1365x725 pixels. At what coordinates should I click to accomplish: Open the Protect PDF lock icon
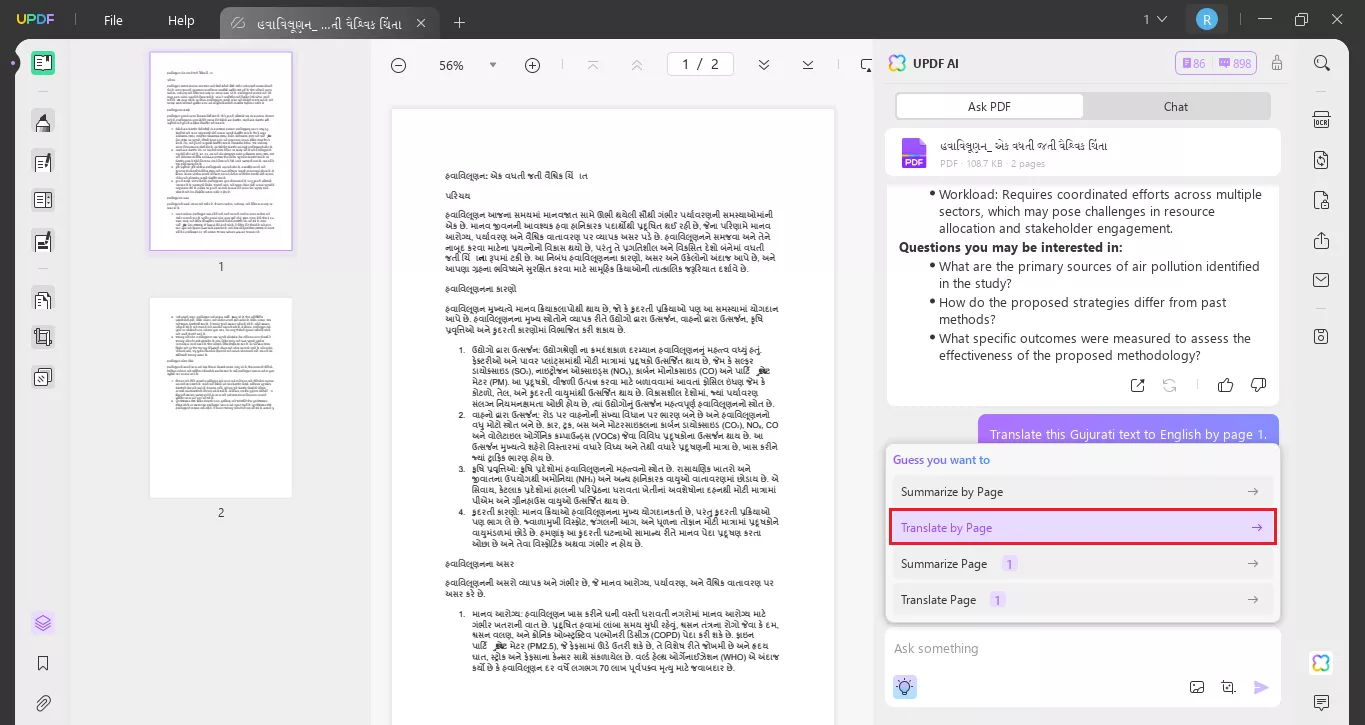[1322, 200]
